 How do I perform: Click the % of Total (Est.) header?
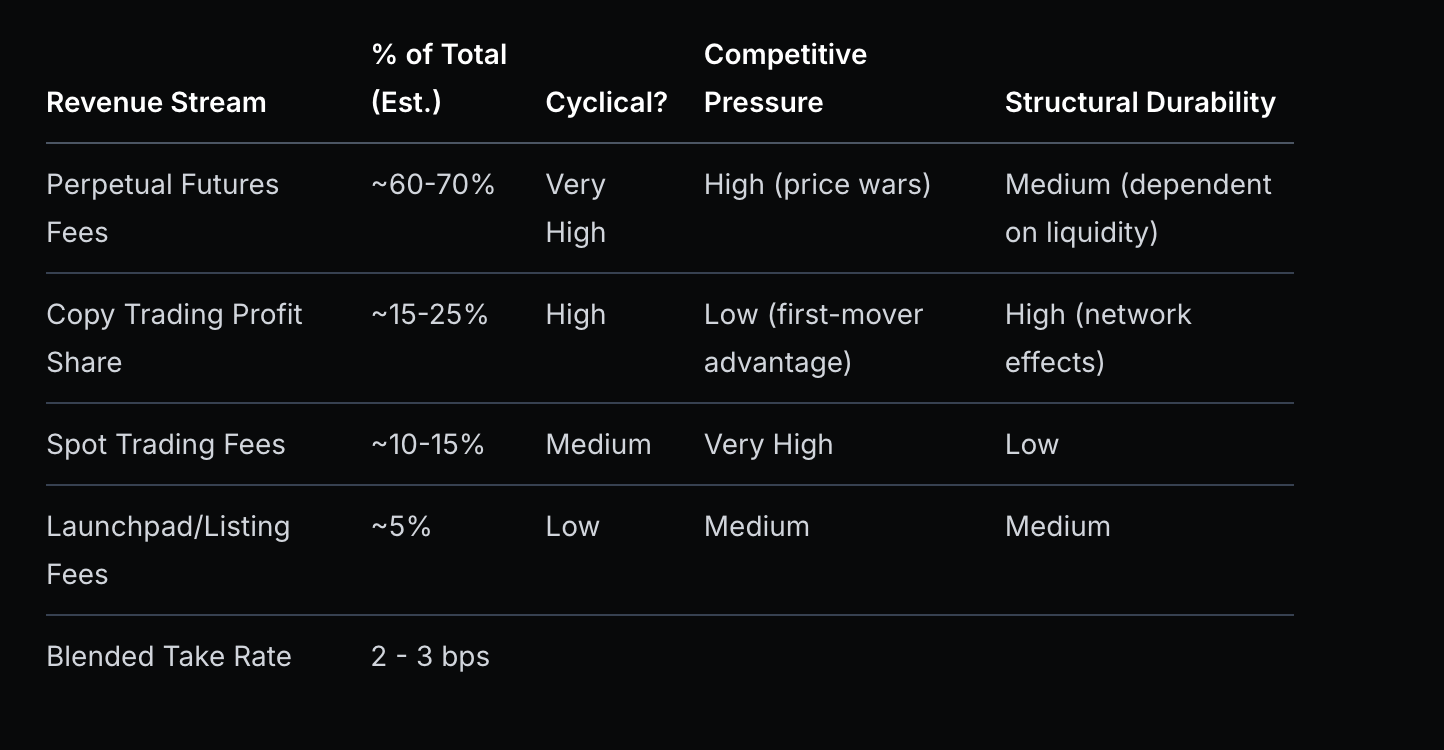[438, 78]
